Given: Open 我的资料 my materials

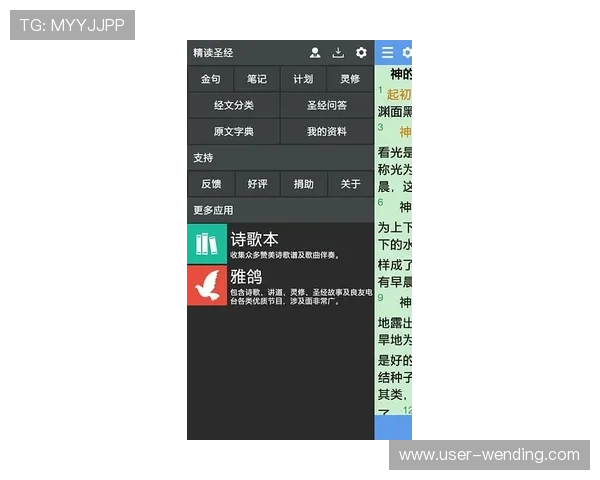Looking at the screenshot, I should pos(327,131).
